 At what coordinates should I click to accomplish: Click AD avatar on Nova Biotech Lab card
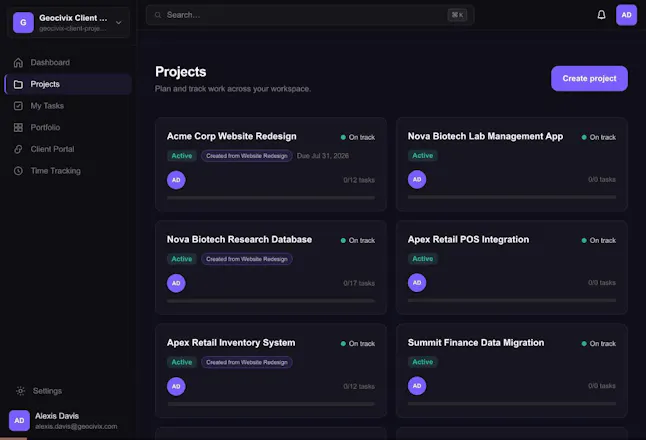tap(417, 180)
